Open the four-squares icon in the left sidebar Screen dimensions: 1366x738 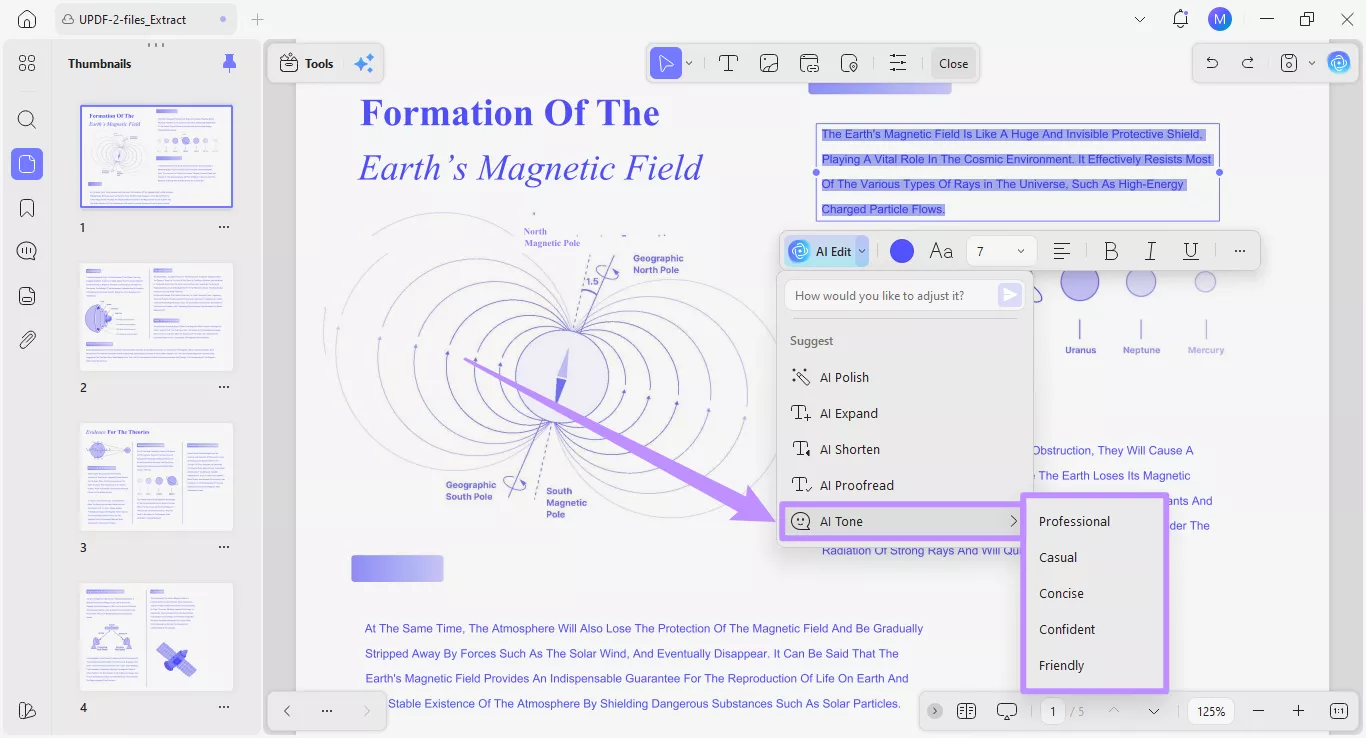(27, 63)
